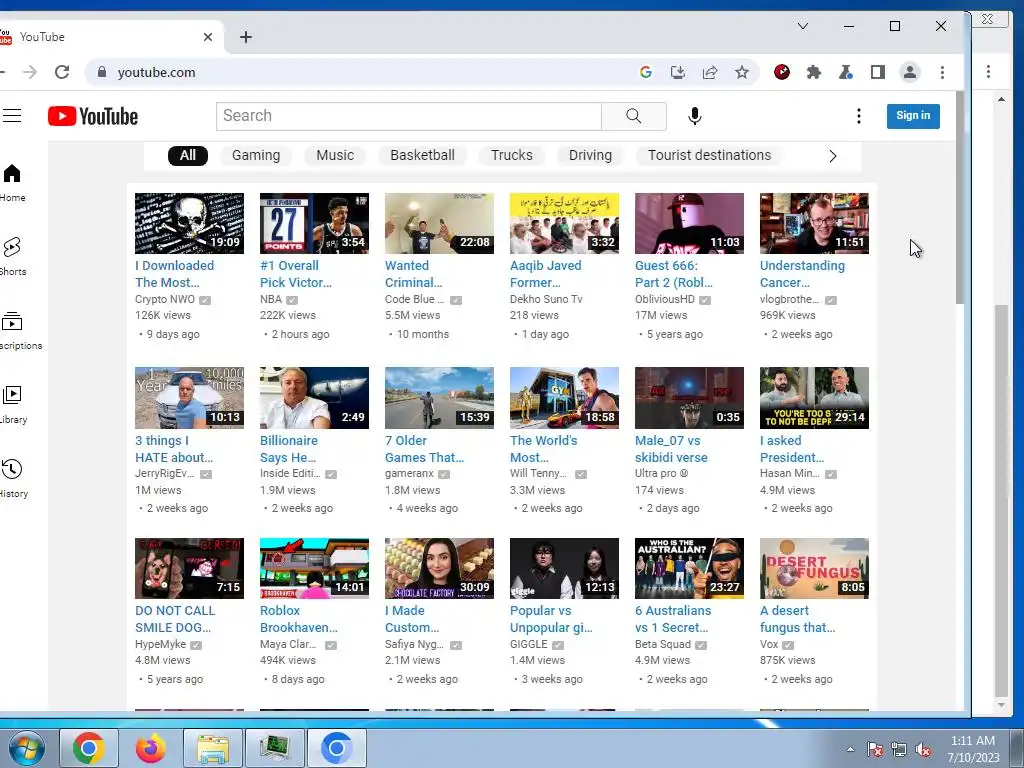Image resolution: width=1024 pixels, height=768 pixels.
Task: Open the Billionaire Says thumbnail 2:49
Action: (x=314, y=398)
